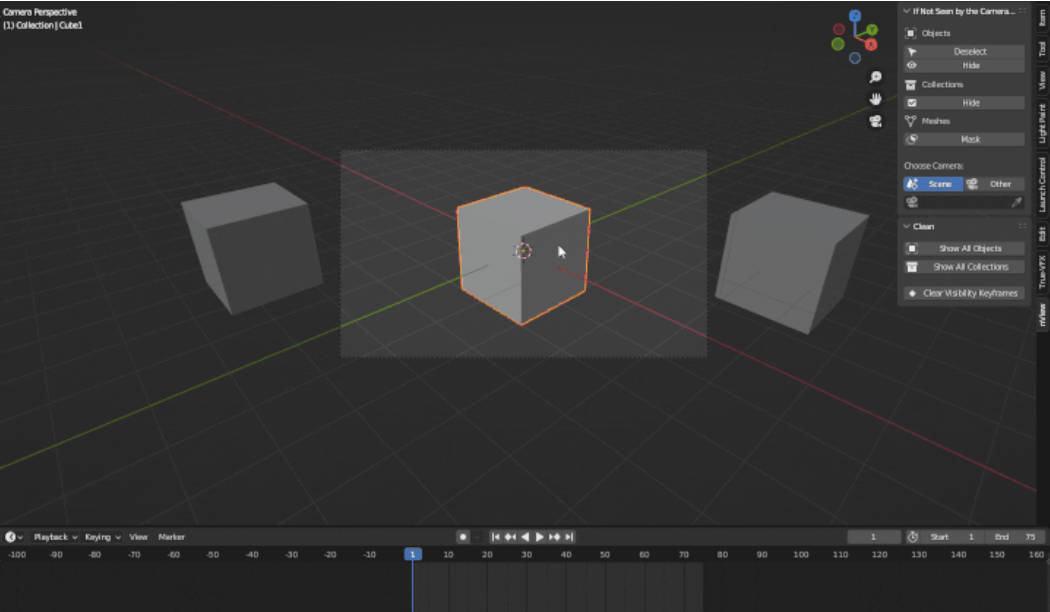
Task: Click the eye icon beside Objects Hide
Action: 911,65
